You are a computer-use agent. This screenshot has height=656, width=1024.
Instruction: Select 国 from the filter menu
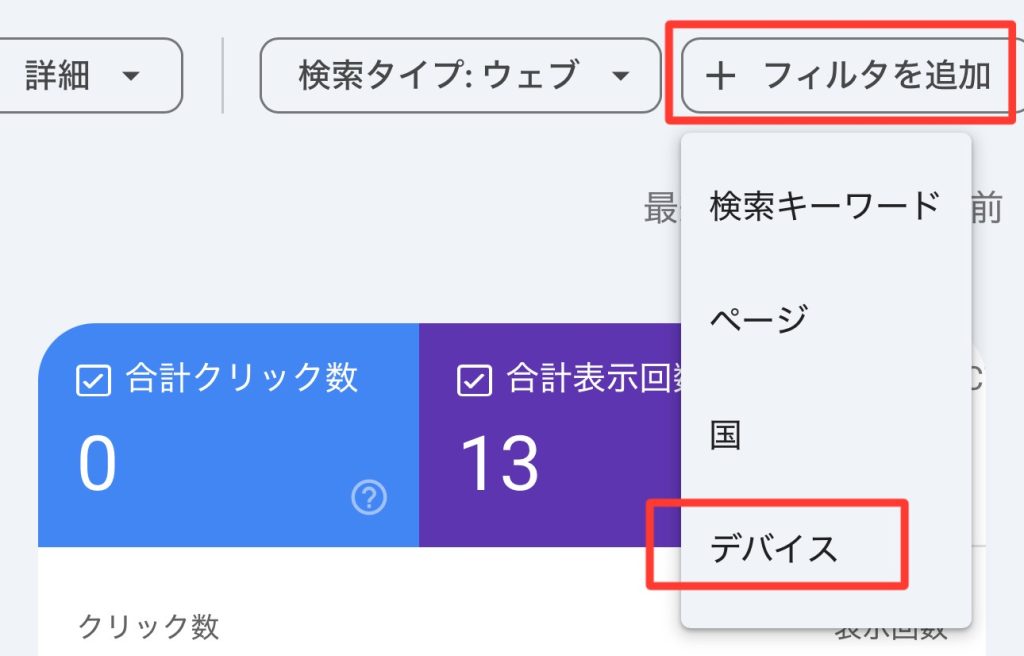point(726,435)
